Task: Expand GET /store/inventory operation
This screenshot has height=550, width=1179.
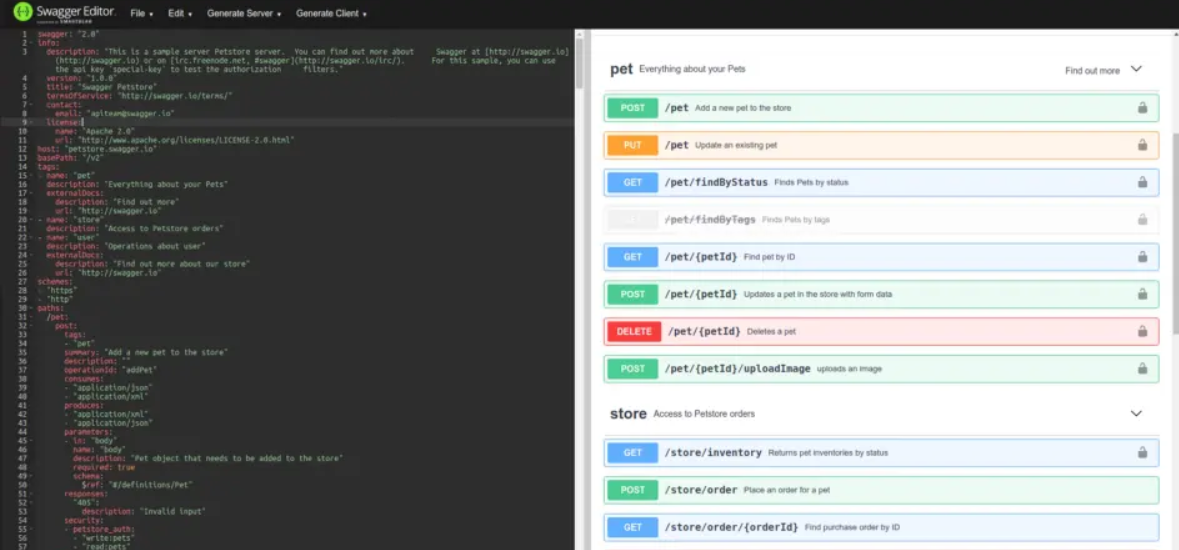Action: click(x=881, y=452)
